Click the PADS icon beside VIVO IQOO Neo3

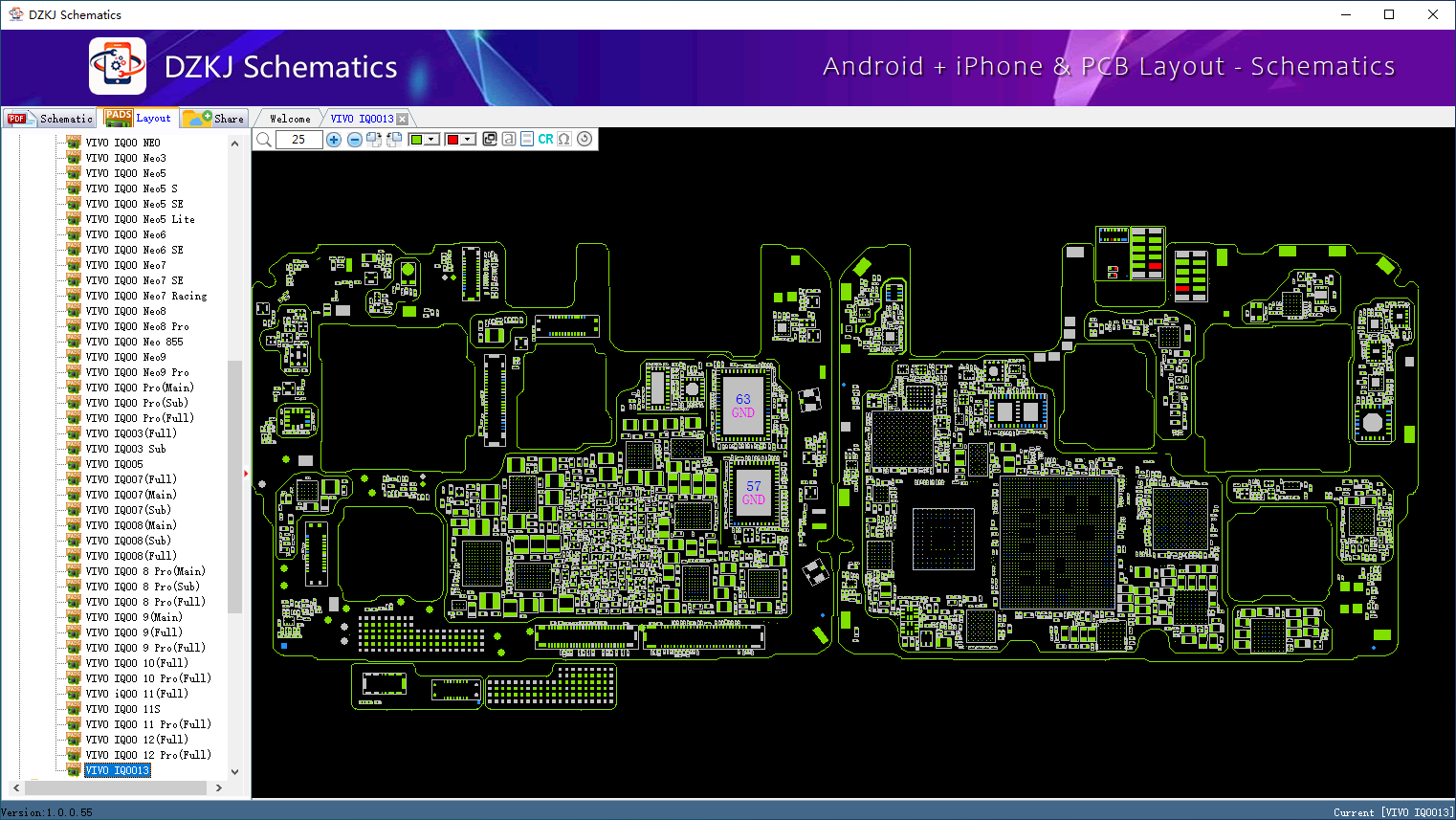point(74,157)
